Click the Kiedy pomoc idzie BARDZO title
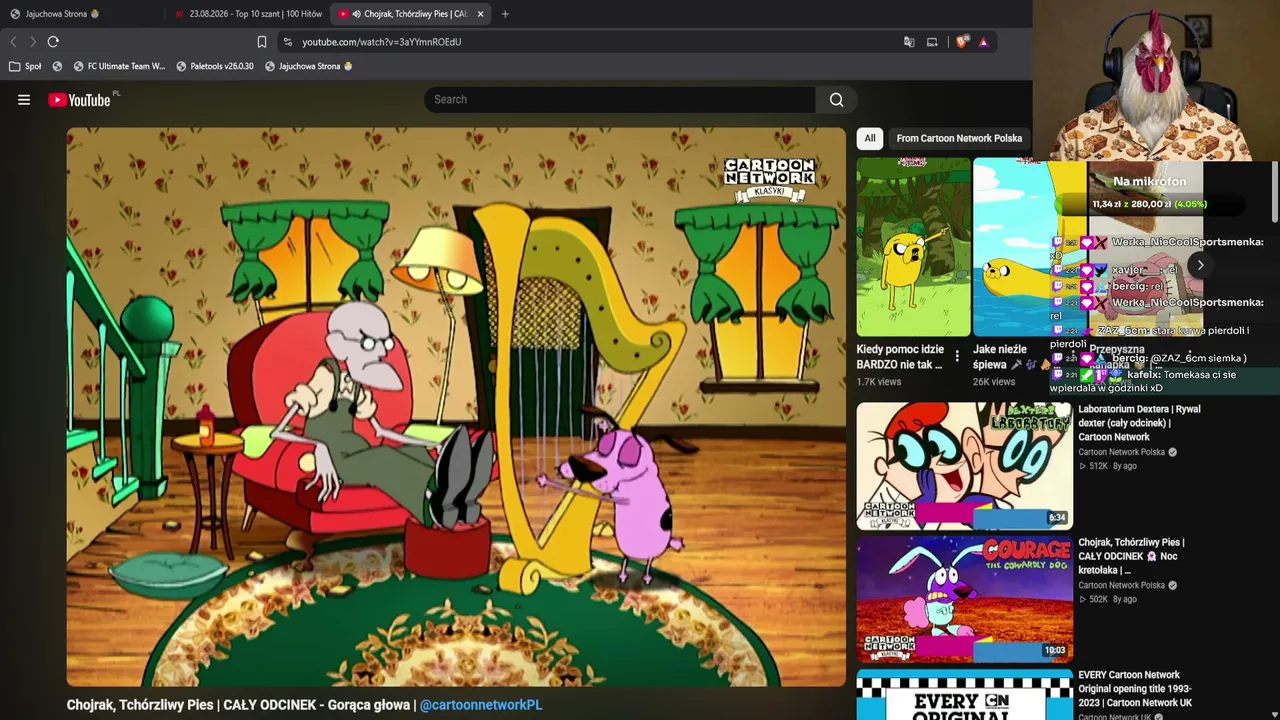1280x720 pixels. click(x=900, y=357)
